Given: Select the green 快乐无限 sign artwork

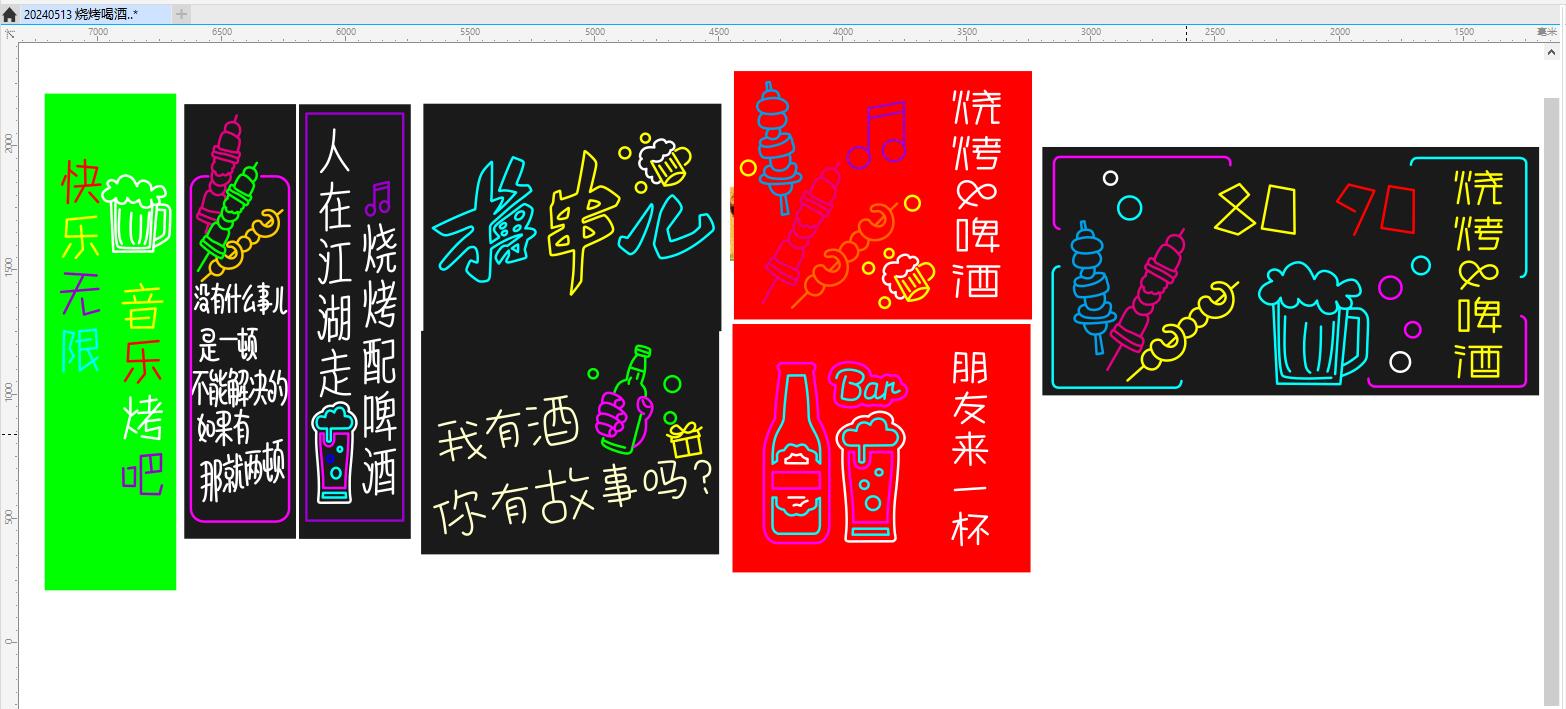Looking at the screenshot, I should point(110,342).
